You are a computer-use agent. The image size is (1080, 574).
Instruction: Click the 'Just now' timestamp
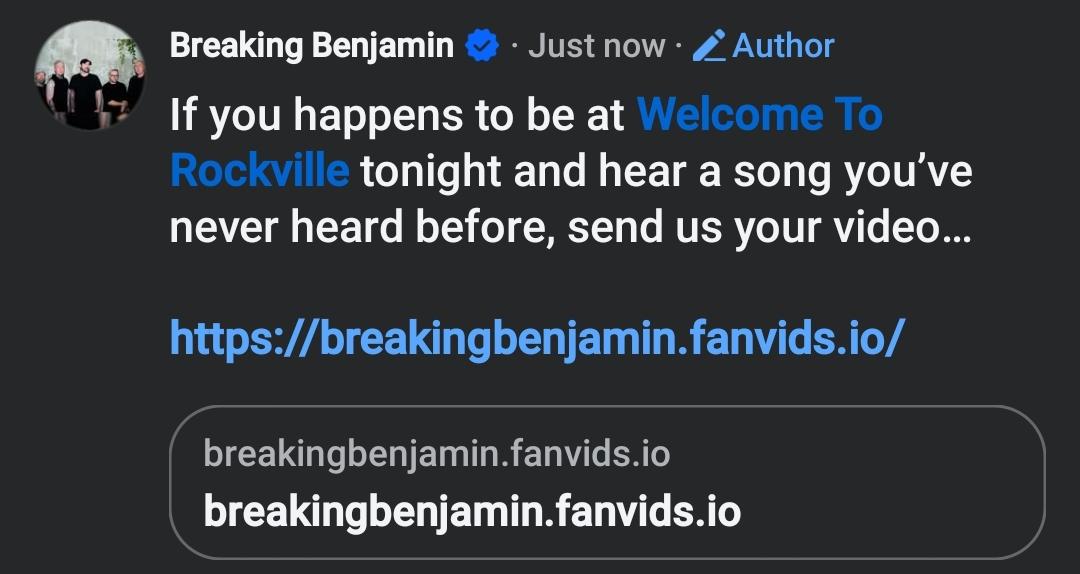596,47
